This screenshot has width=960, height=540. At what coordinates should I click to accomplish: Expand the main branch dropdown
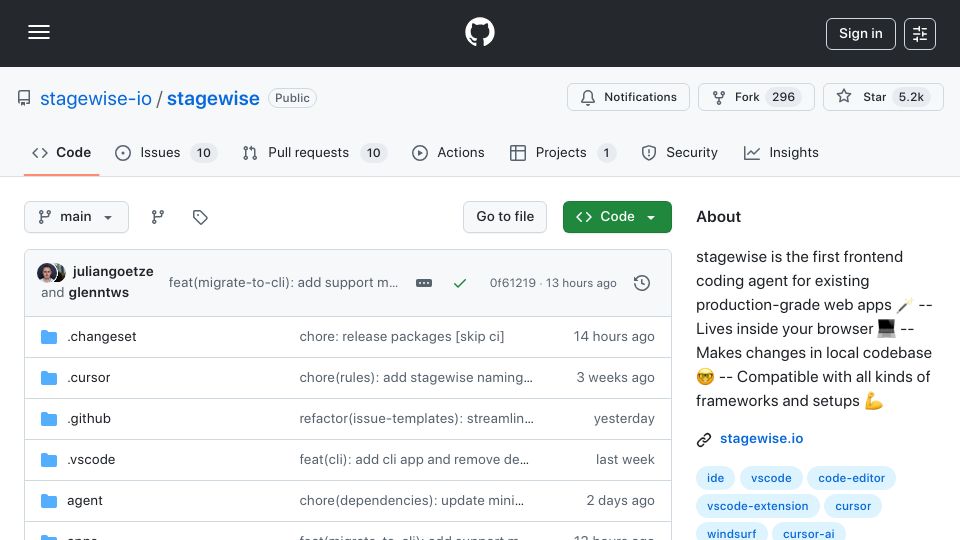[x=77, y=217]
